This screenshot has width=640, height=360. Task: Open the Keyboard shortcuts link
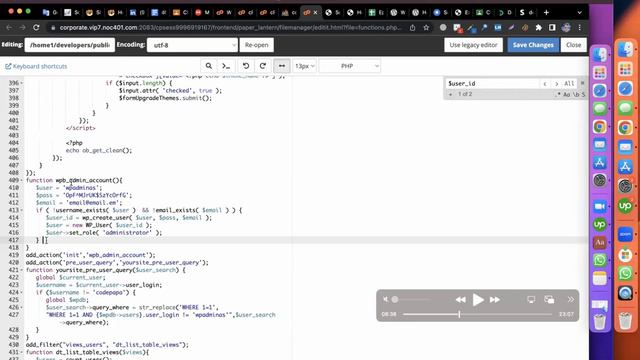pos(36,66)
